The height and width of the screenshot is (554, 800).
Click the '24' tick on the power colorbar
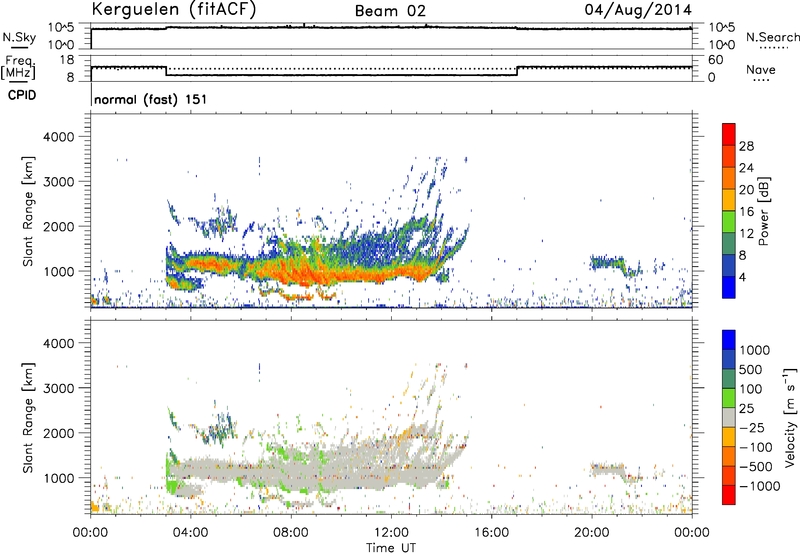(x=746, y=168)
